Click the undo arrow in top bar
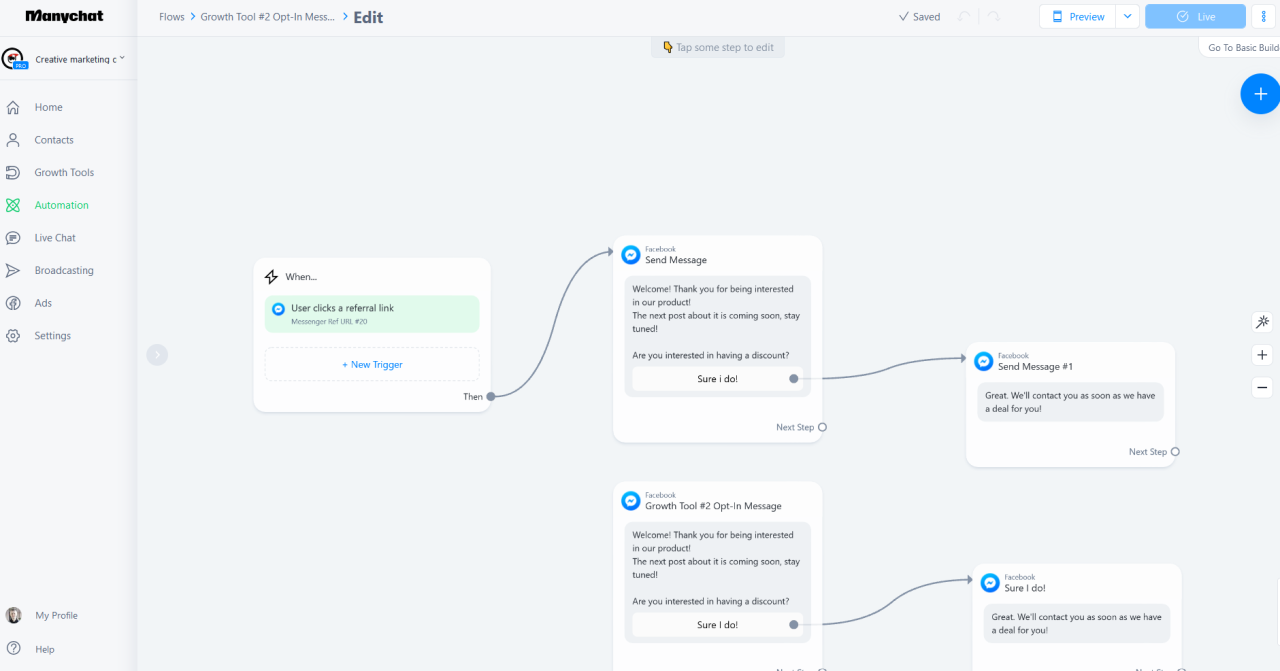The height and width of the screenshot is (671, 1280). coord(964,17)
